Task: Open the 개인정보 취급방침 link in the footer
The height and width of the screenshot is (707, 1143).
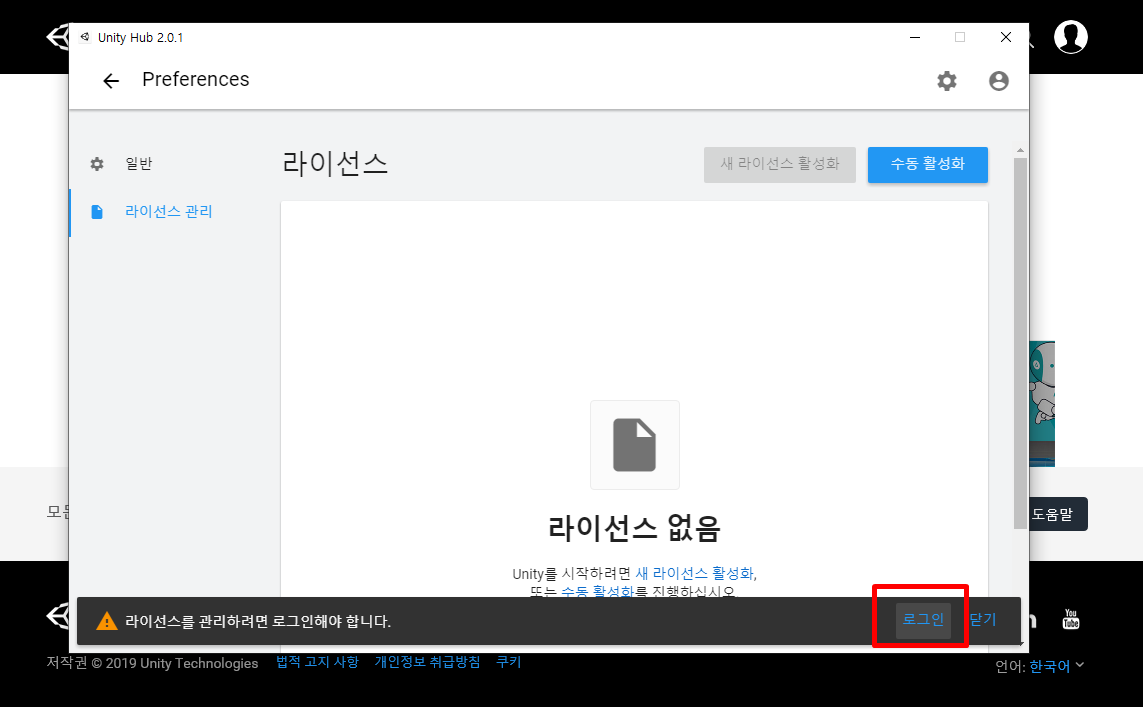Action: click(427, 662)
